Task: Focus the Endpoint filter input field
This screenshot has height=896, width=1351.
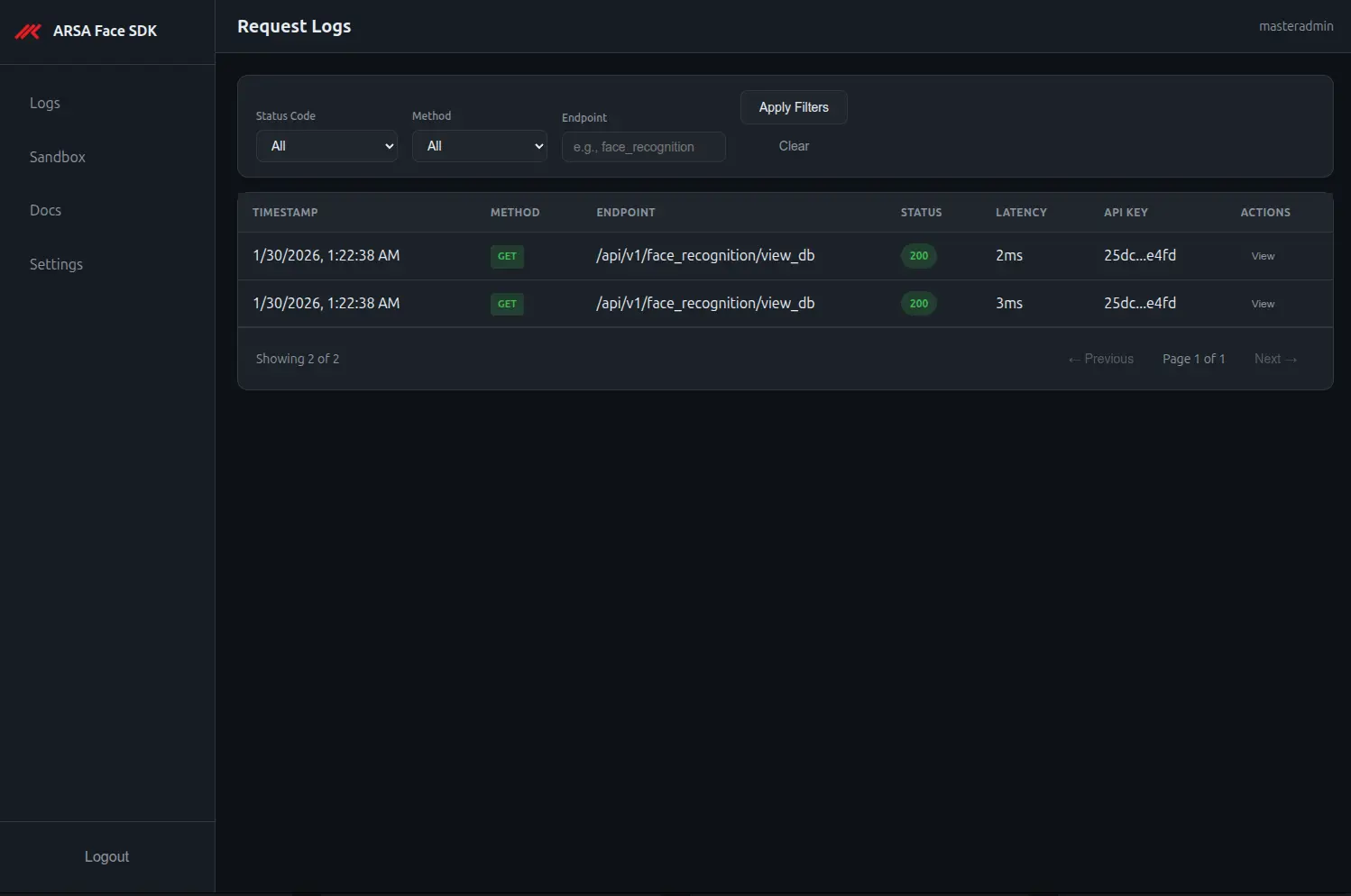Action: [x=643, y=146]
